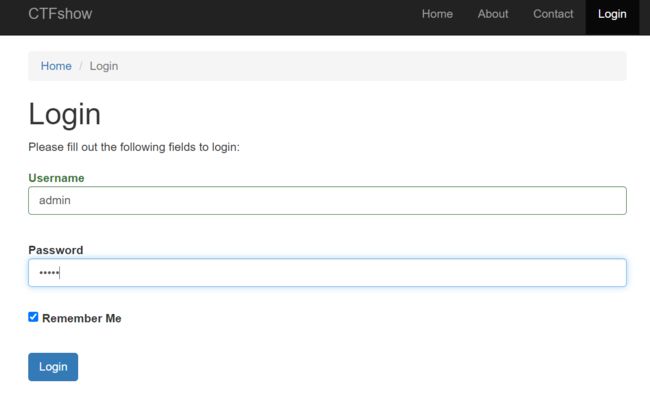
Task: Click the 'Please fill out' instruction text
Action: 134,147
